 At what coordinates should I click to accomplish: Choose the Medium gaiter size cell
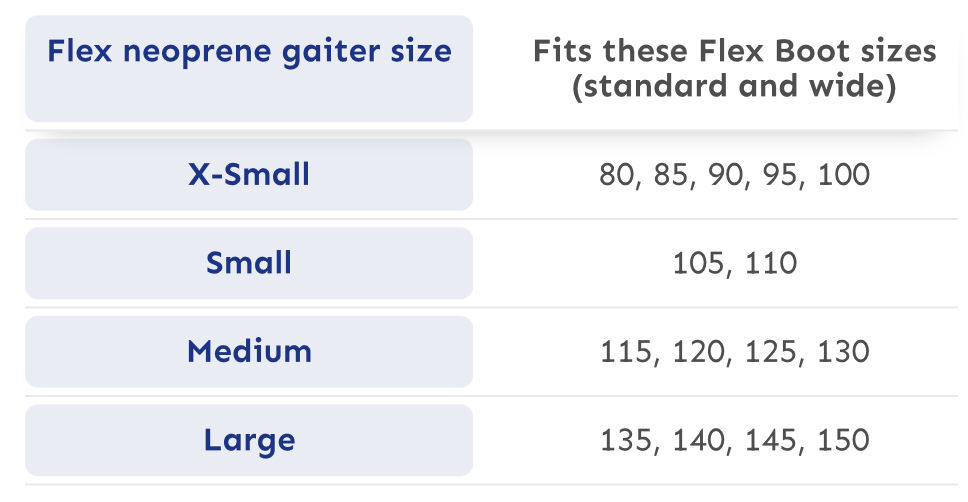click(x=249, y=352)
